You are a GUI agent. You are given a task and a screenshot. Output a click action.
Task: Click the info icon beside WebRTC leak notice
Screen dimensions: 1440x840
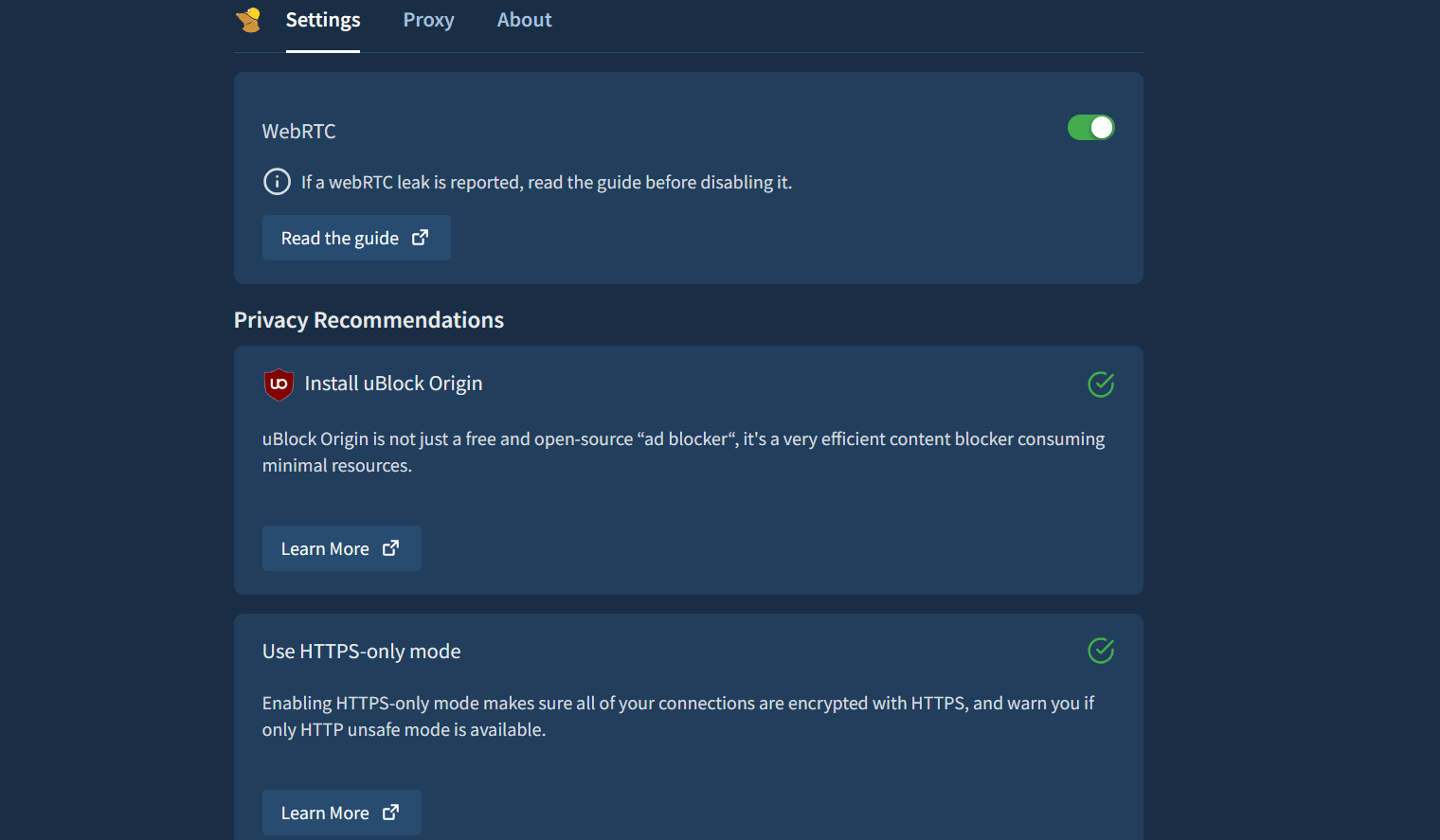pyautogui.click(x=277, y=182)
